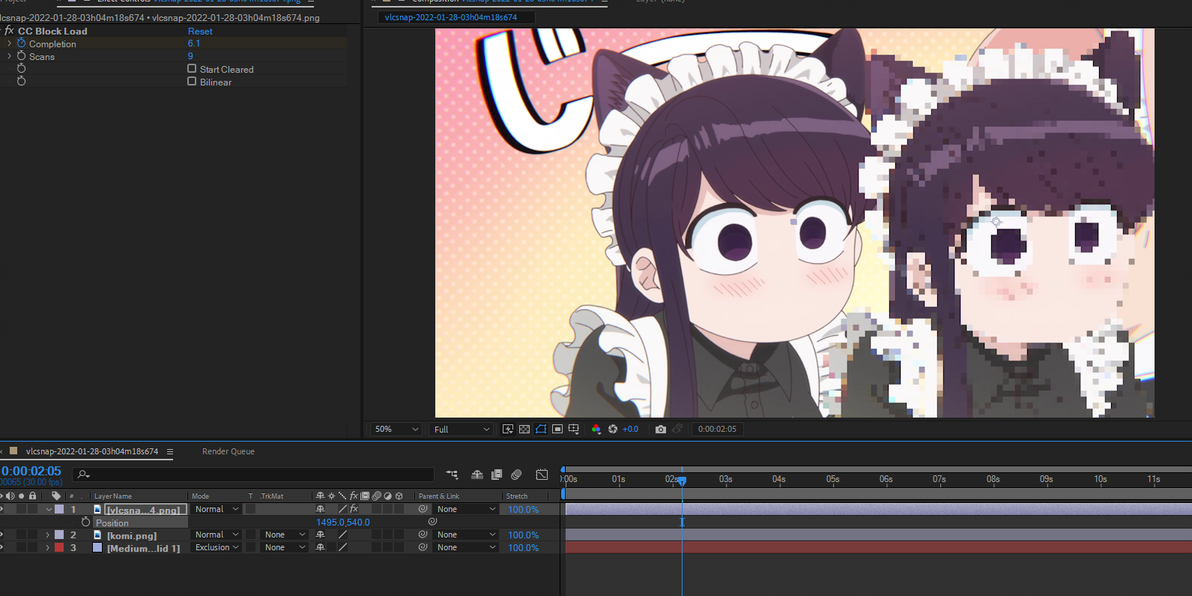Open the Full resolution dropdown
The image size is (1192, 596).
coord(461,430)
